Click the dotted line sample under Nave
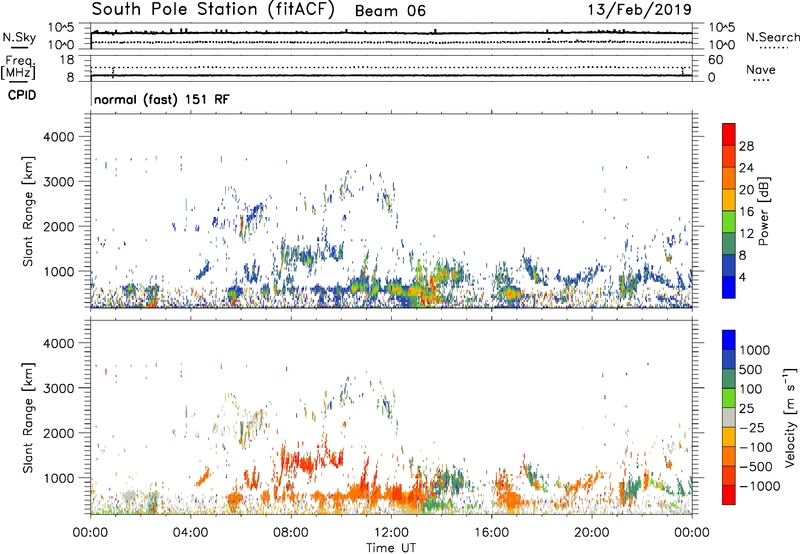The image size is (800, 554). point(761,80)
